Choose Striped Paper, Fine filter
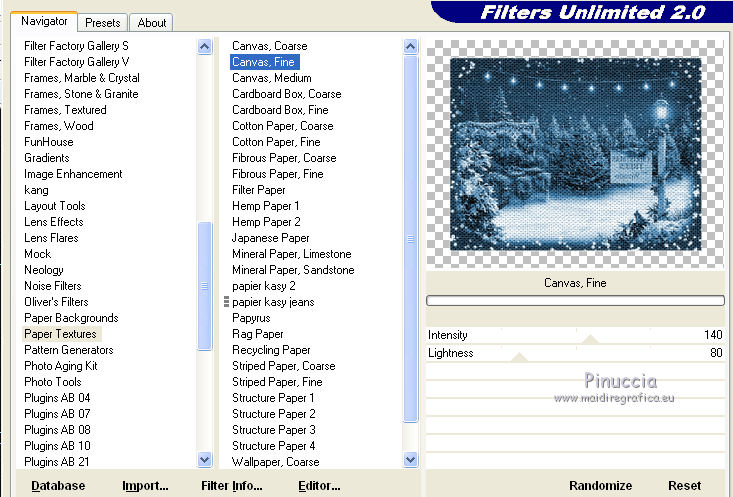The height and width of the screenshot is (497, 733). [x=277, y=382]
